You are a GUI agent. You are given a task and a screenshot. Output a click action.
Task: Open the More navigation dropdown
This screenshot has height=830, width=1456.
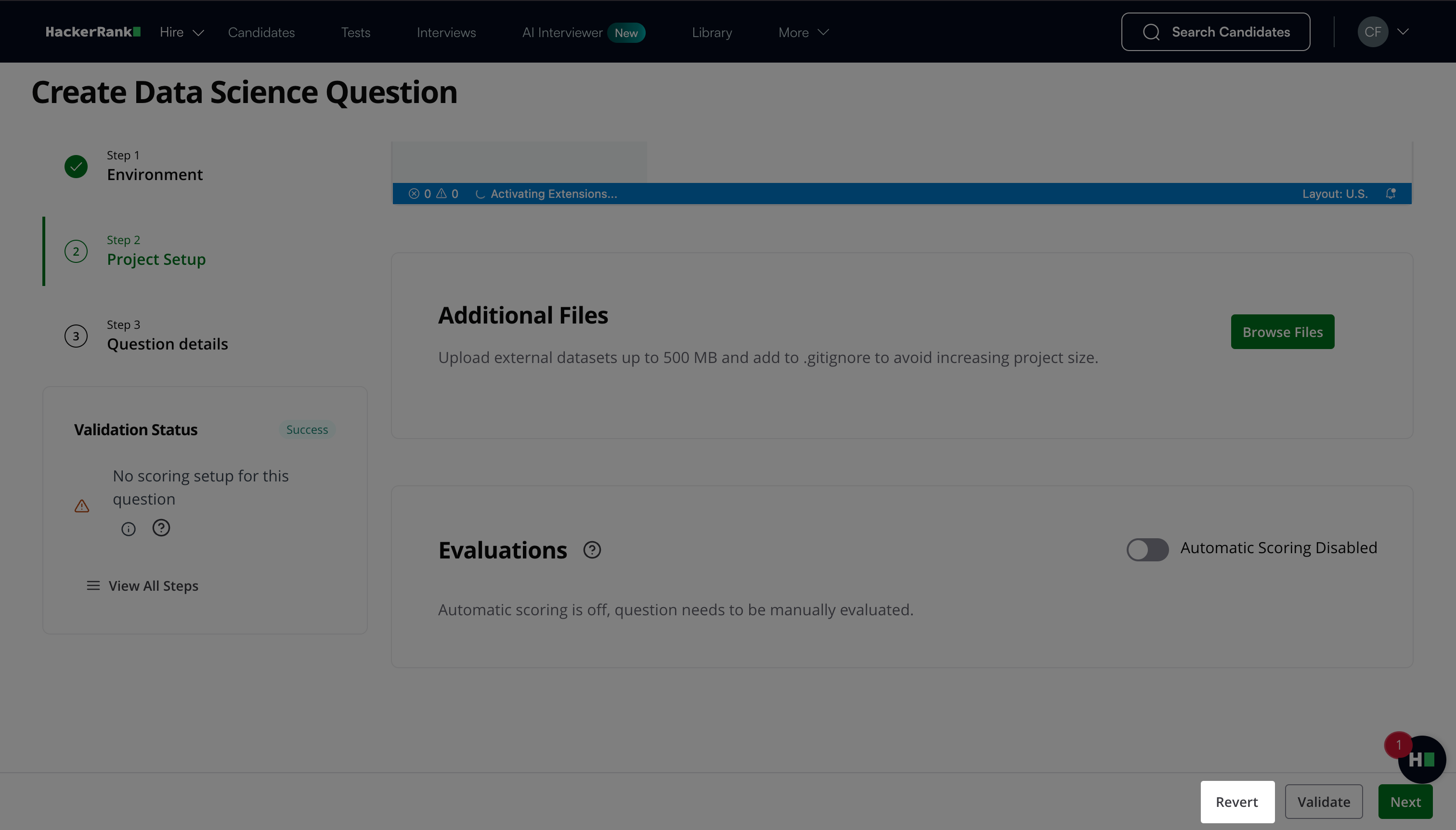(803, 32)
